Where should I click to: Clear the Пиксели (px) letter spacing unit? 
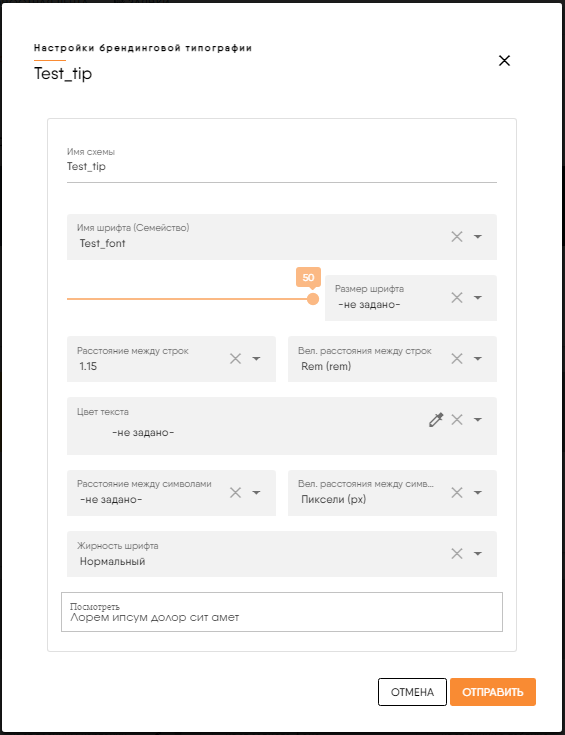pos(457,492)
